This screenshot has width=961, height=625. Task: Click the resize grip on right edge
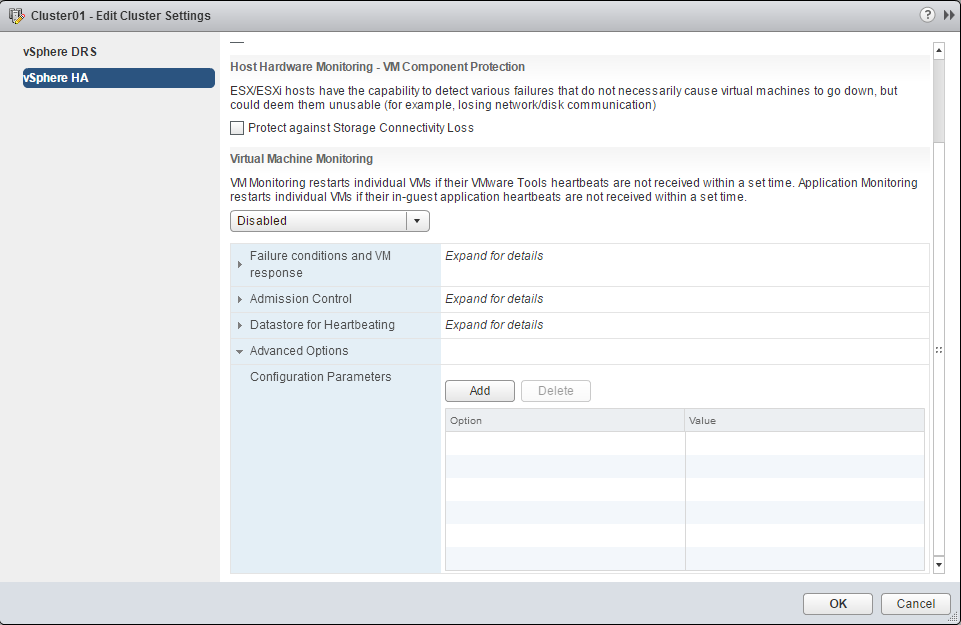tap(938, 350)
